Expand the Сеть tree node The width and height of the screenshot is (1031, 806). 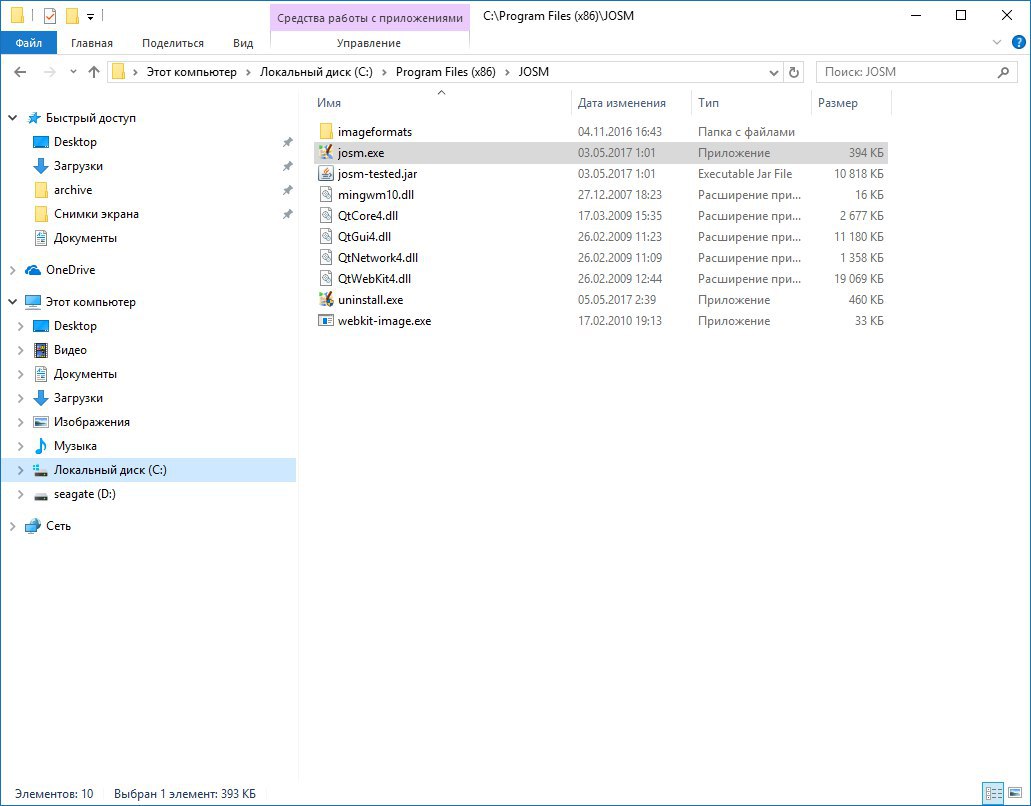point(12,526)
